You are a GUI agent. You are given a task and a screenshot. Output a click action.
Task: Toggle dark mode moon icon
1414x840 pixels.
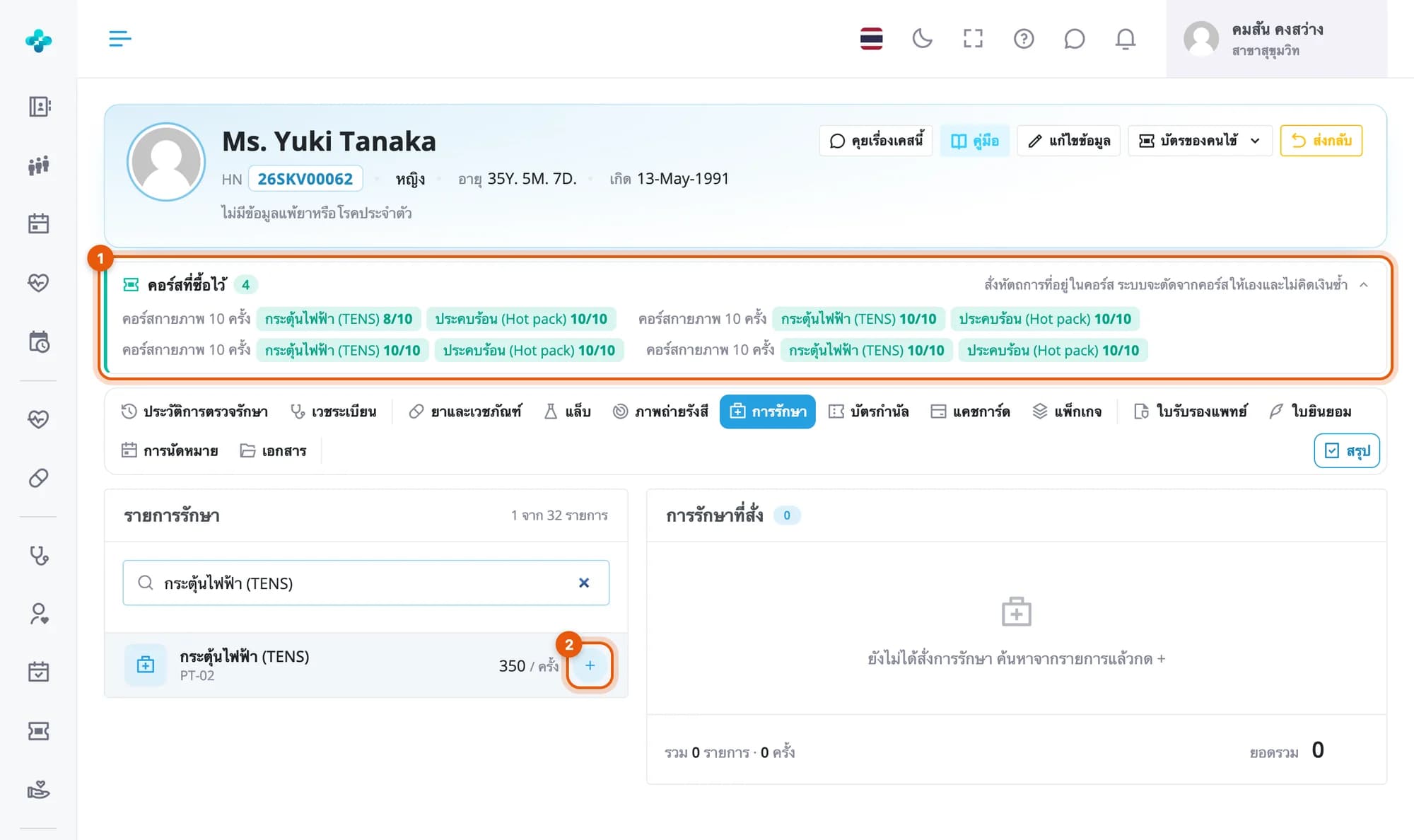tap(922, 38)
